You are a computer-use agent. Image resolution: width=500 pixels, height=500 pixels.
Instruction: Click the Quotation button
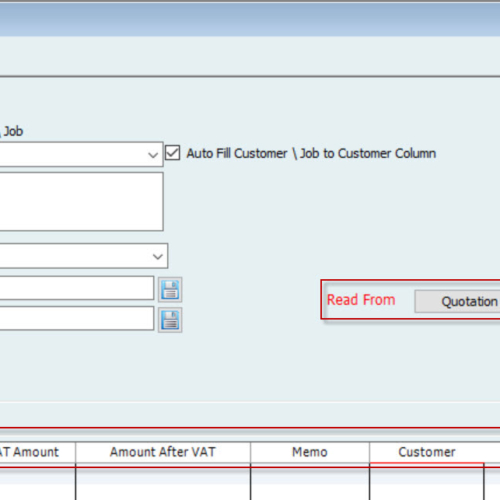457,301
